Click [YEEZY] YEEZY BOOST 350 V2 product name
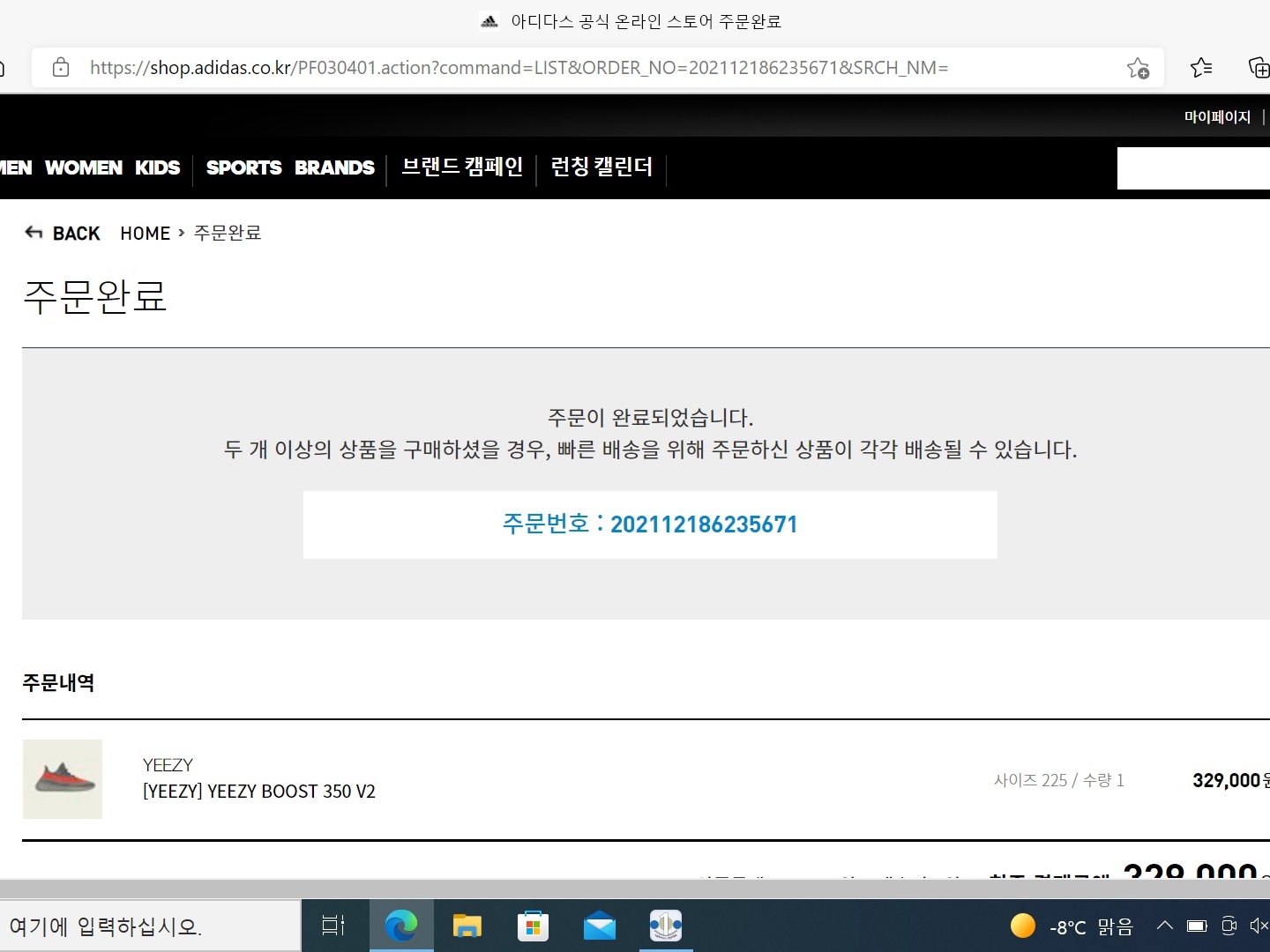This screenshot has width=1270, height=952. point(259,792)
